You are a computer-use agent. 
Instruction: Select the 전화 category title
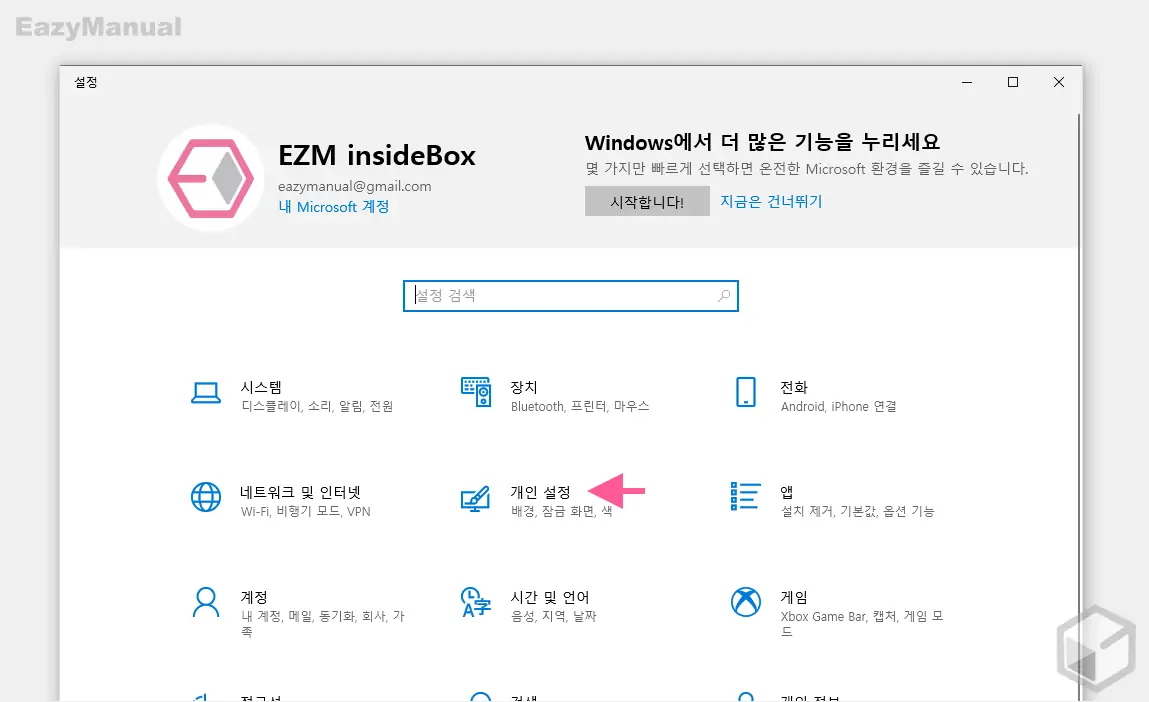point(794,387)
